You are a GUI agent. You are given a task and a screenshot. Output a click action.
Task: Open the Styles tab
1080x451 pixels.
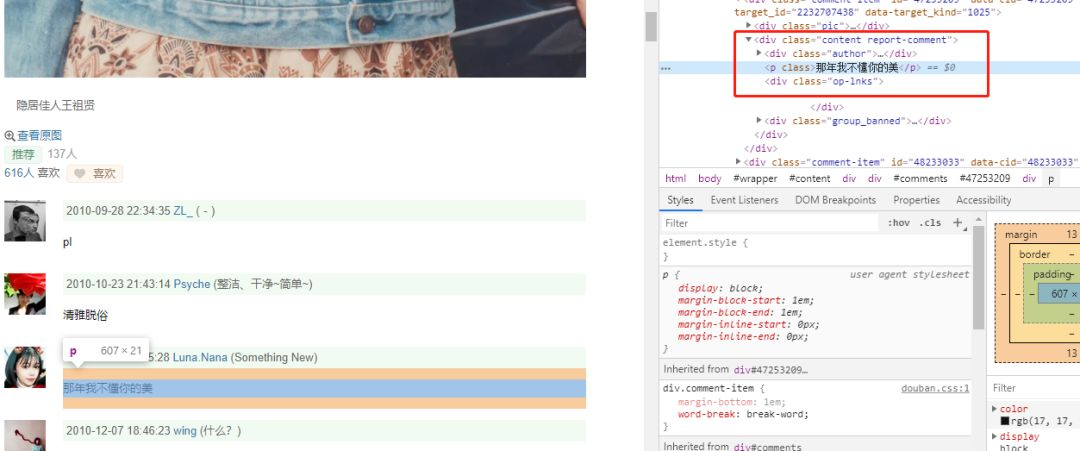click(681, 200)
